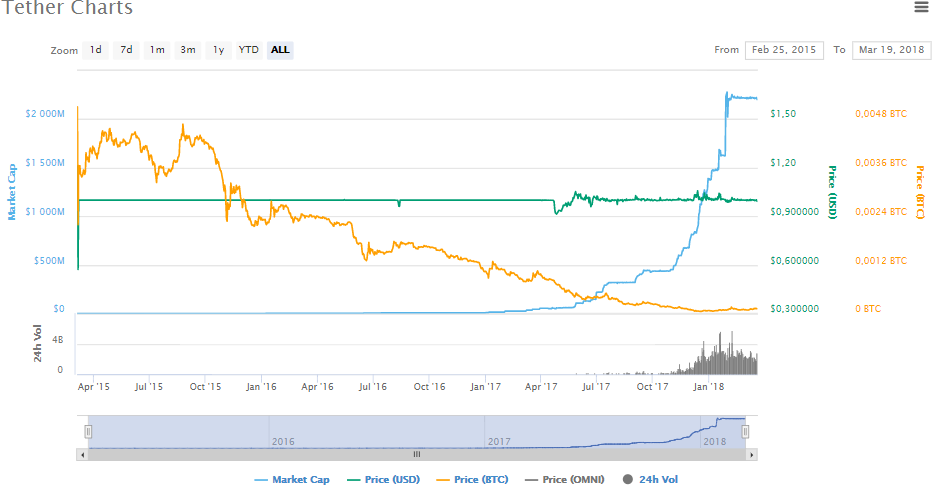Screen dimensions: 937x491
Task: Select the ALL zoom range
Action: pyautogui.click(x=280, y=50)
